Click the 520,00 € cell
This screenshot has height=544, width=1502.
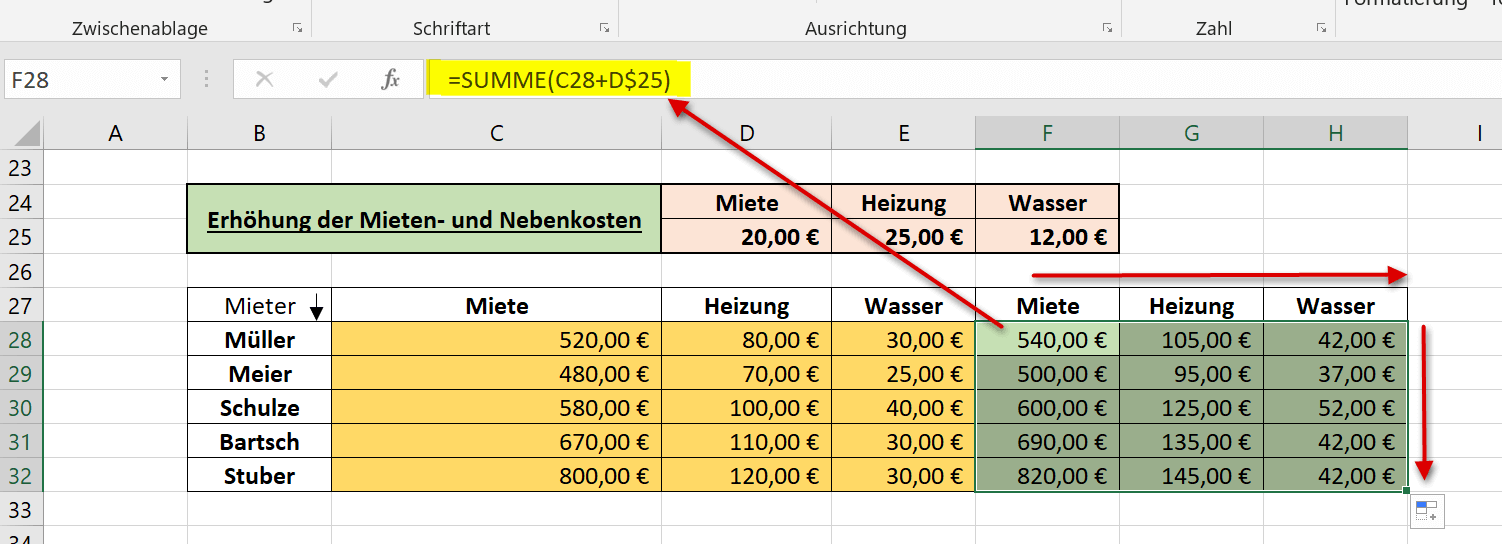(x=496, y=339)
